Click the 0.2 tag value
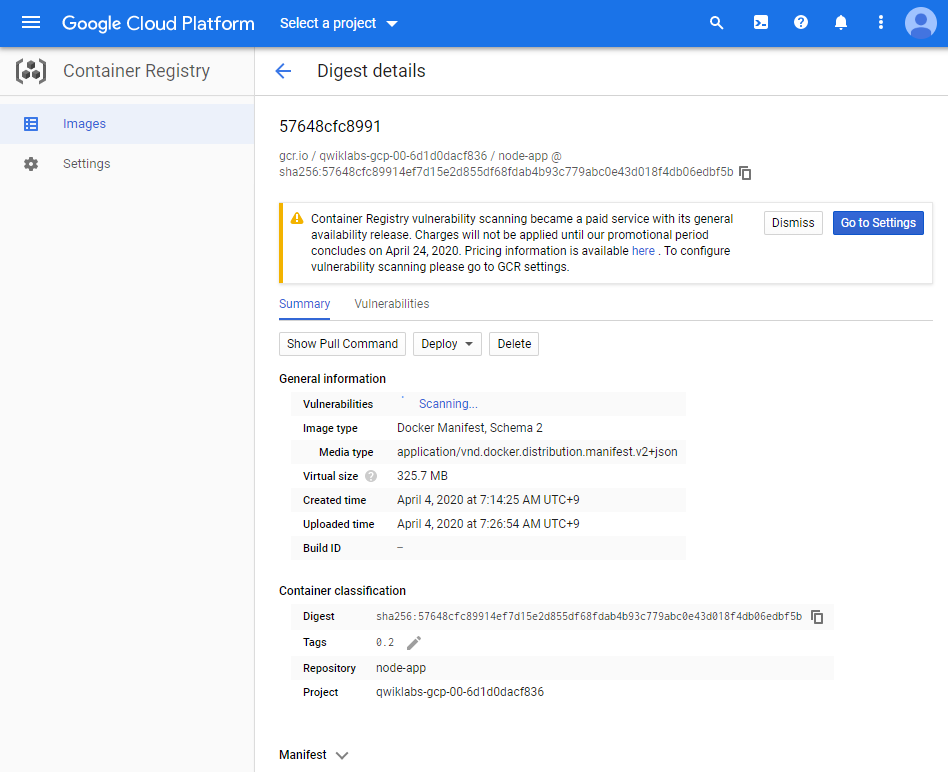Viewport: 948px width, 772px height. point(385,643)
